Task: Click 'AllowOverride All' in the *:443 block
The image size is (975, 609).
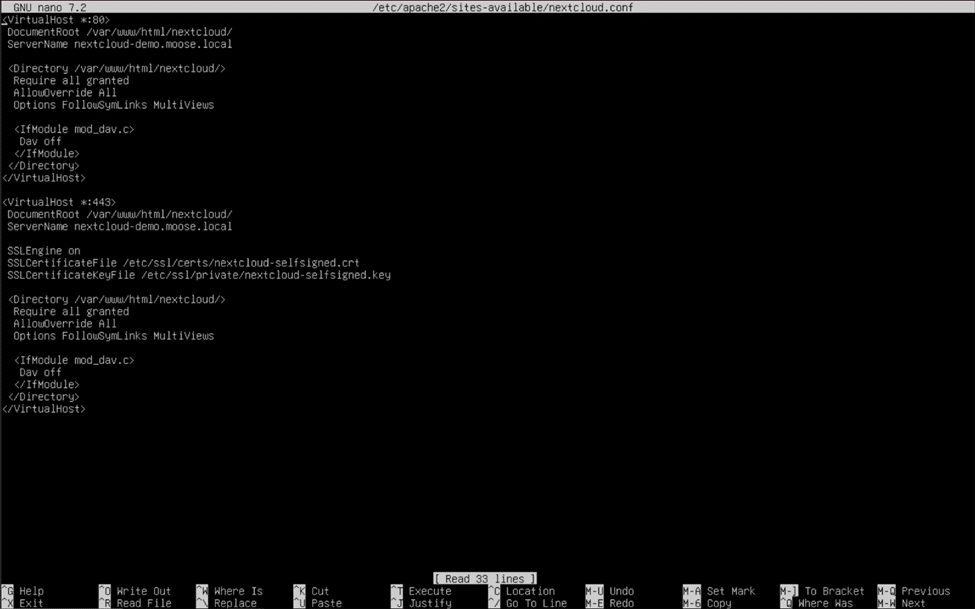Action: 65,323
